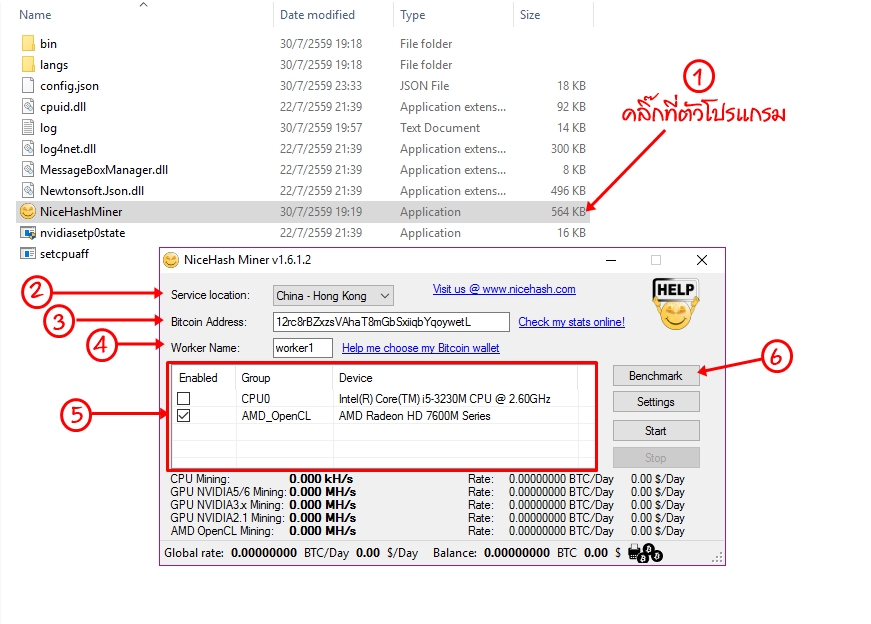The image size is (871, 624).
Task: Select the nvidiasetp0state file name
Action: click(x=82, y=233)
